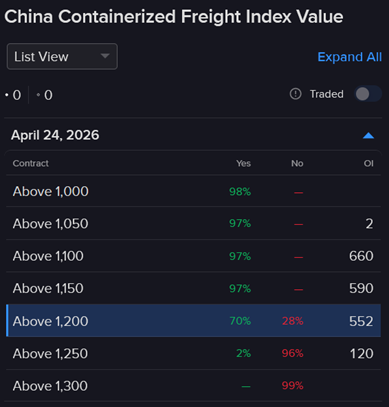Click the 2% Yes price for Above 1,250
This screenshot has width=389, height=407.
(x=244, y=353)
